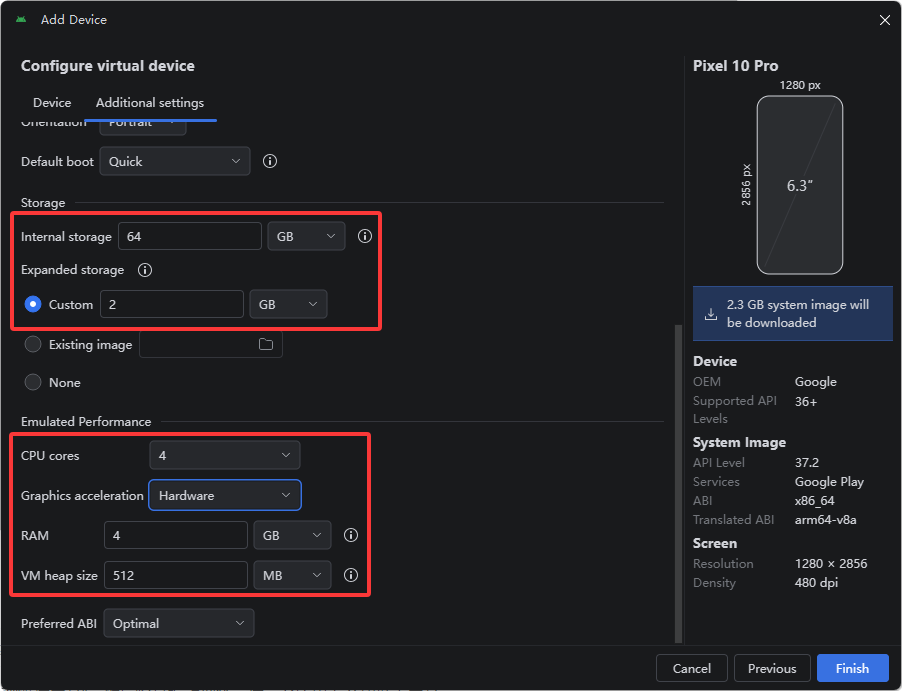Click the 'arm64-v8a' Translated ABI value

(825, 520)
